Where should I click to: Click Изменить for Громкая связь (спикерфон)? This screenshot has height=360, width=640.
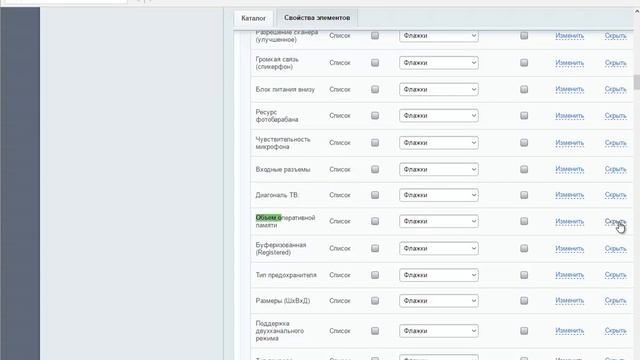[x=569, y=63]
